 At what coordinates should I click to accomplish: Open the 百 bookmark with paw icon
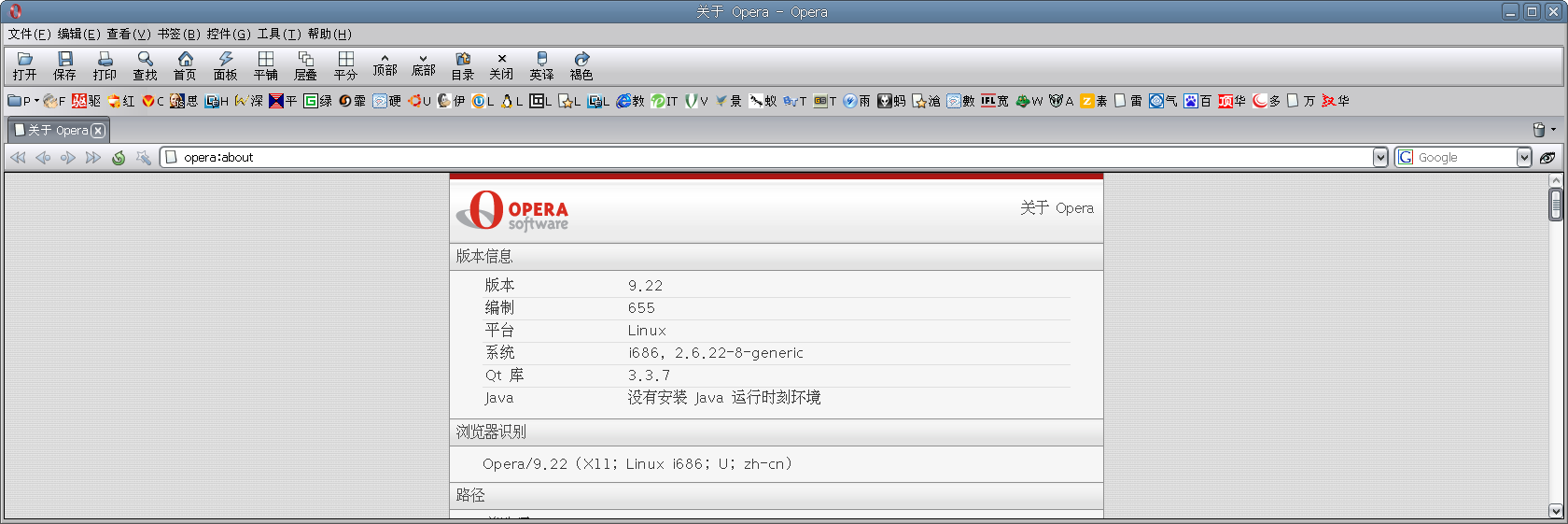[x=1198, y=101]
